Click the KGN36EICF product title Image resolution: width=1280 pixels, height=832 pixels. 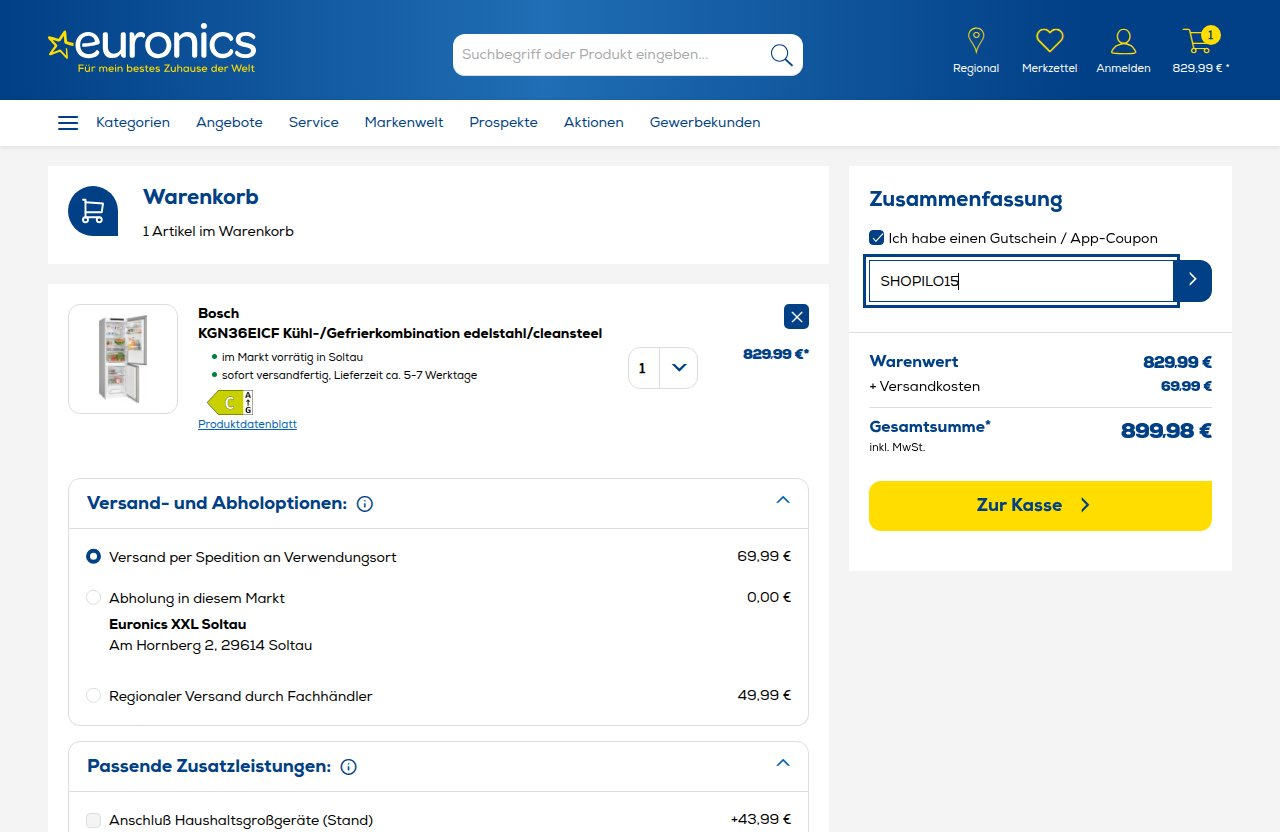(400, 333)
